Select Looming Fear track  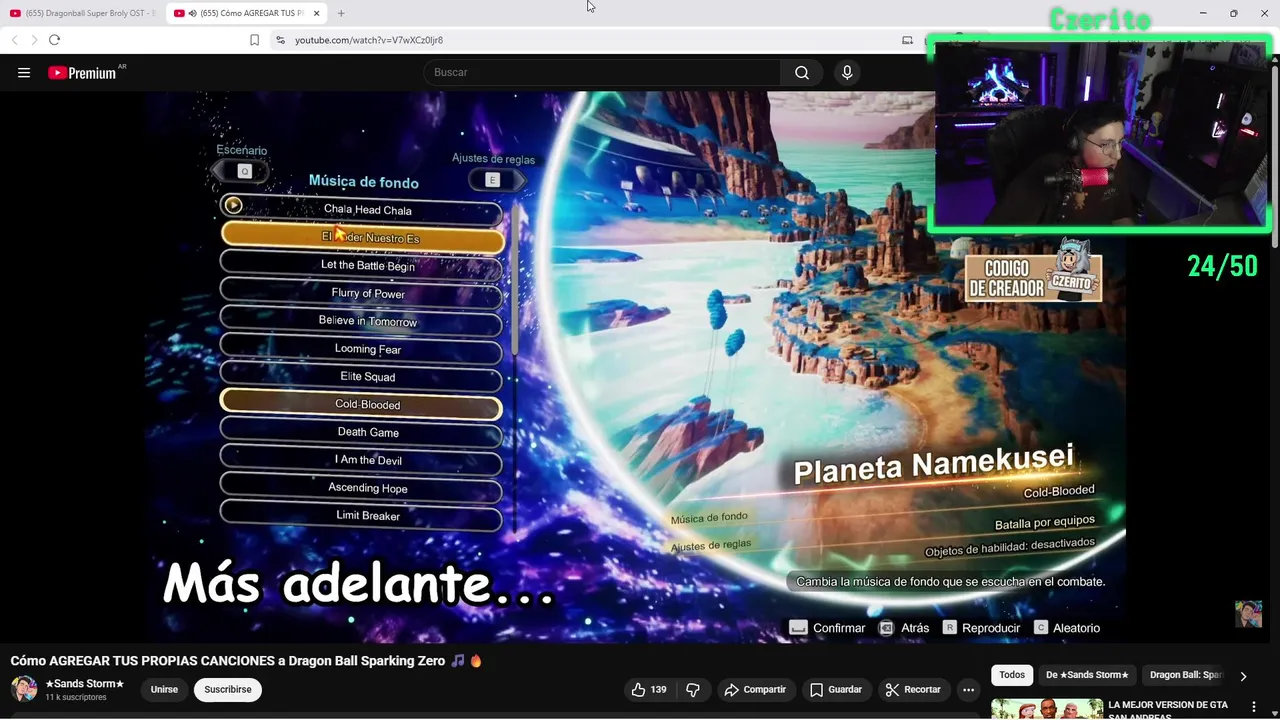point(361,349)
